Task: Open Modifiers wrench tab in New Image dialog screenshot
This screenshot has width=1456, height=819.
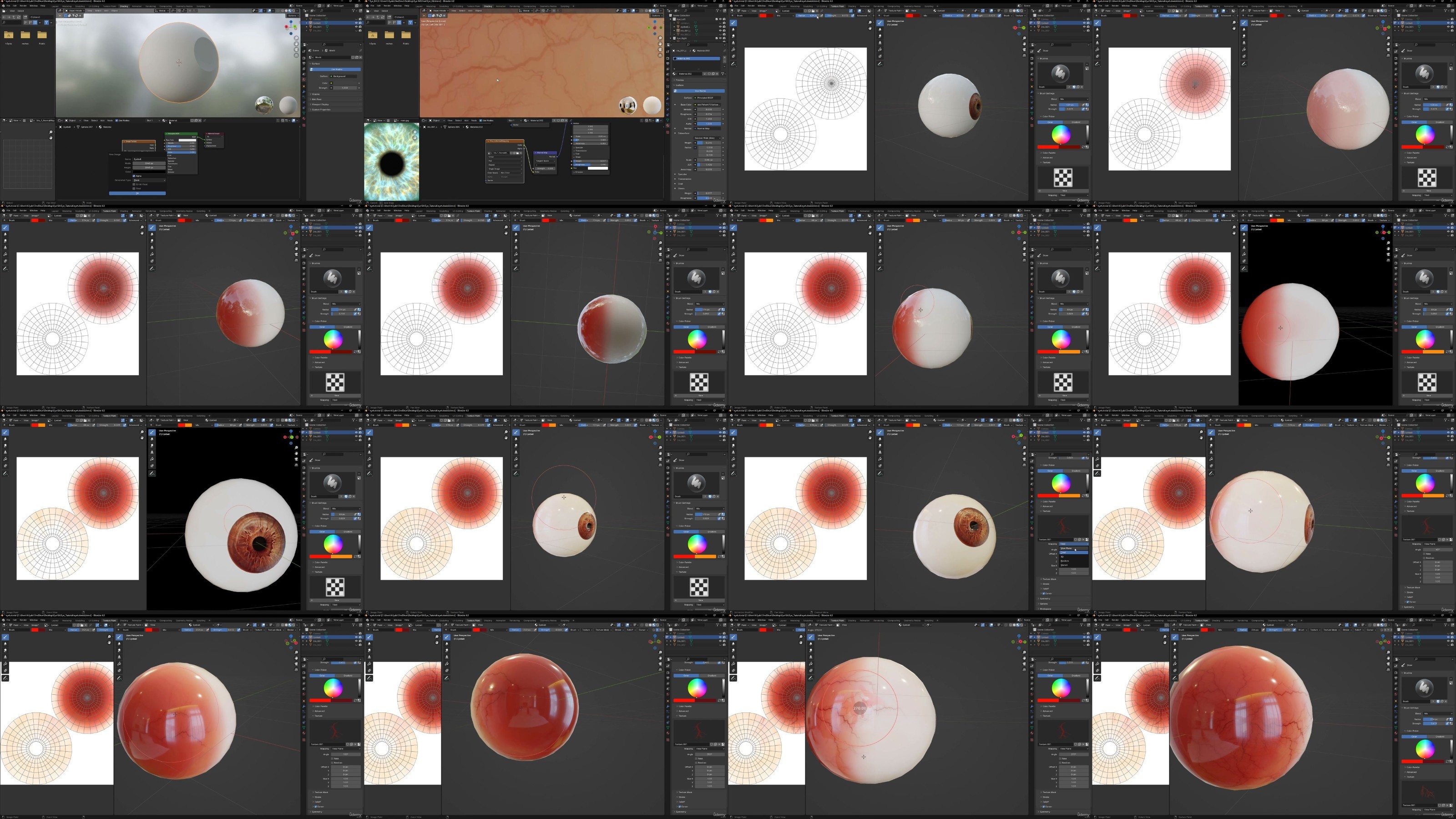Action: [x=304, y=92]
